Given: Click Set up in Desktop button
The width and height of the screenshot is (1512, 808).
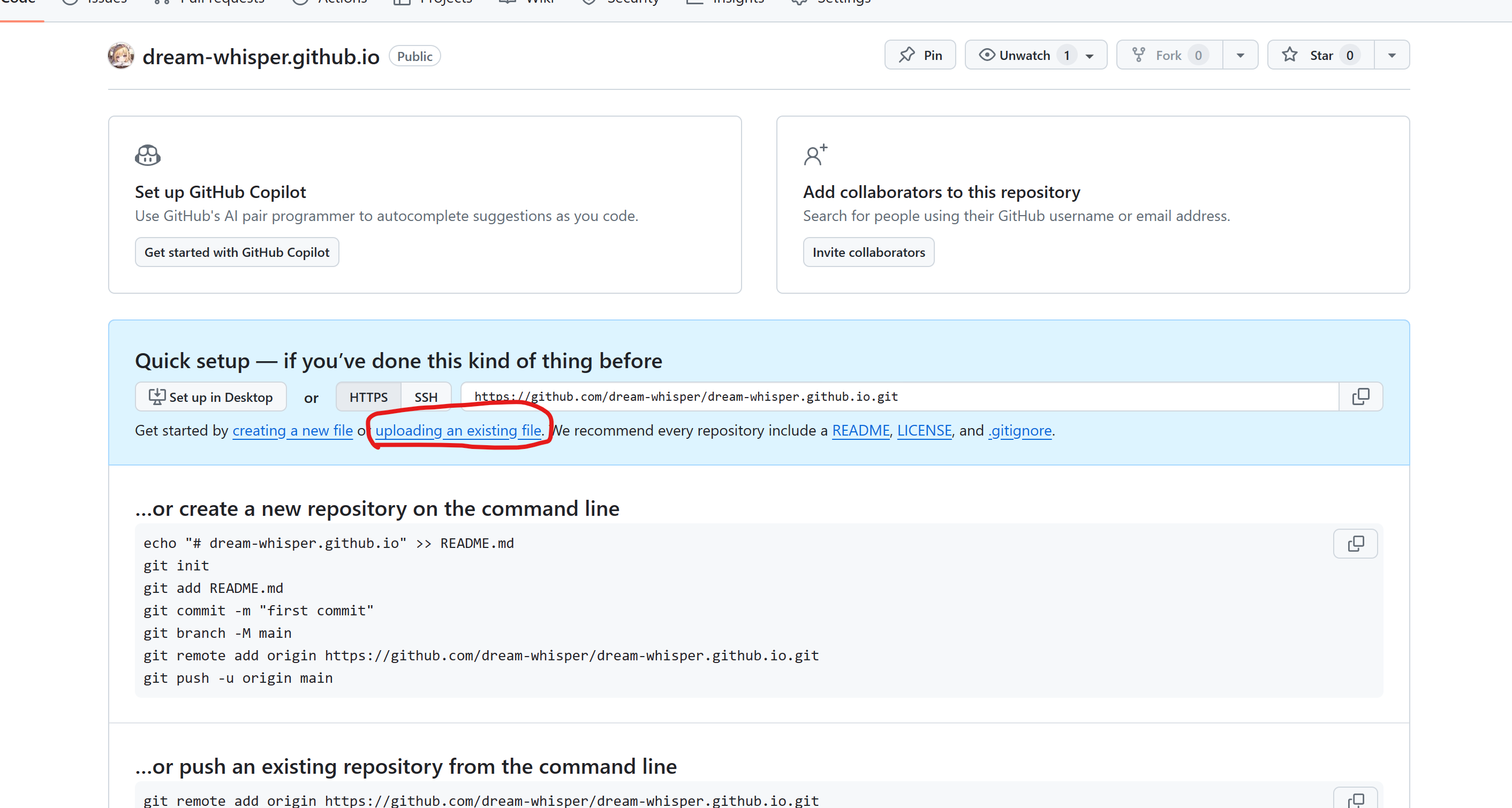Looking at the screenshot, I should click(211, 397).
